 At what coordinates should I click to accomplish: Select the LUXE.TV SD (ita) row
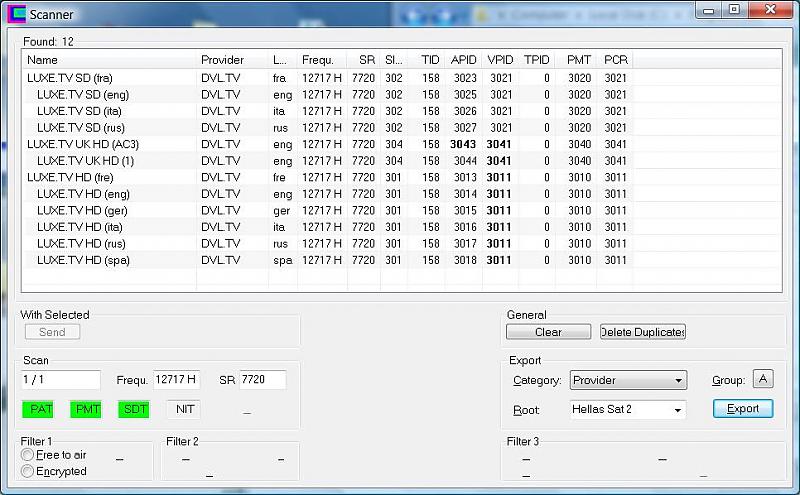click(328, 111)
